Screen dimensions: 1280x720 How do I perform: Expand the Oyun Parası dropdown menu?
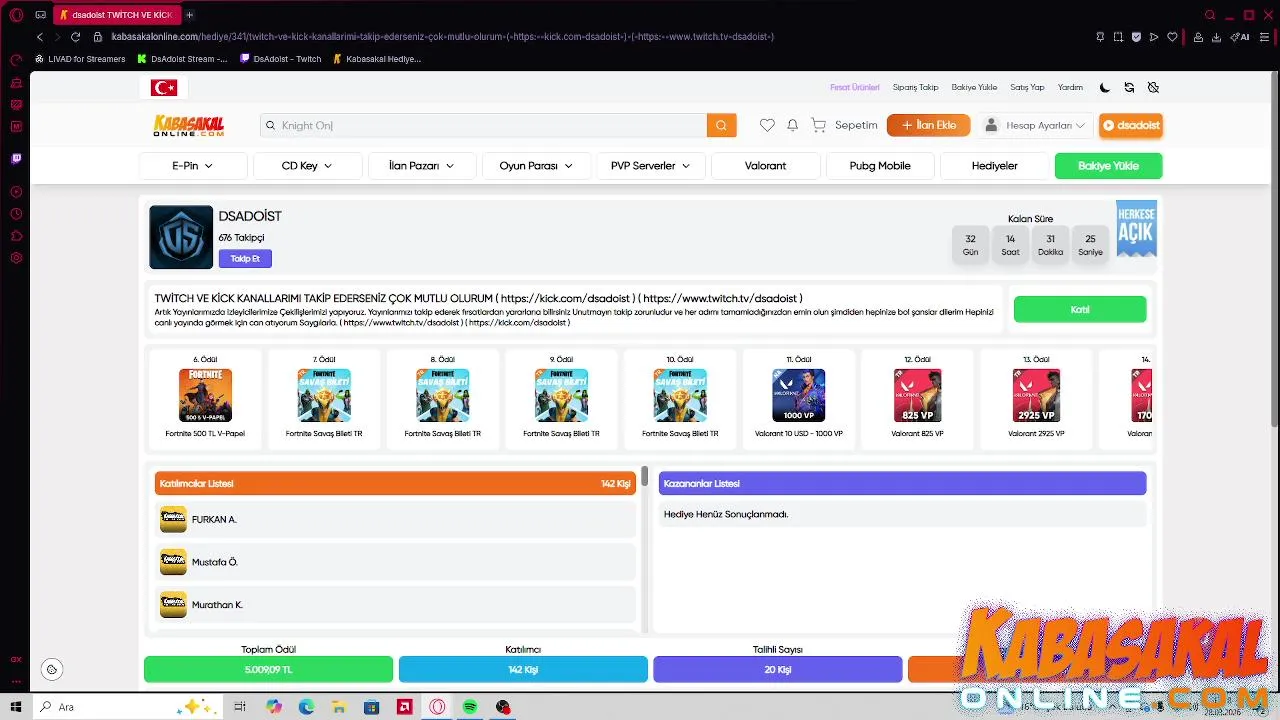click(x=536, y=166)
